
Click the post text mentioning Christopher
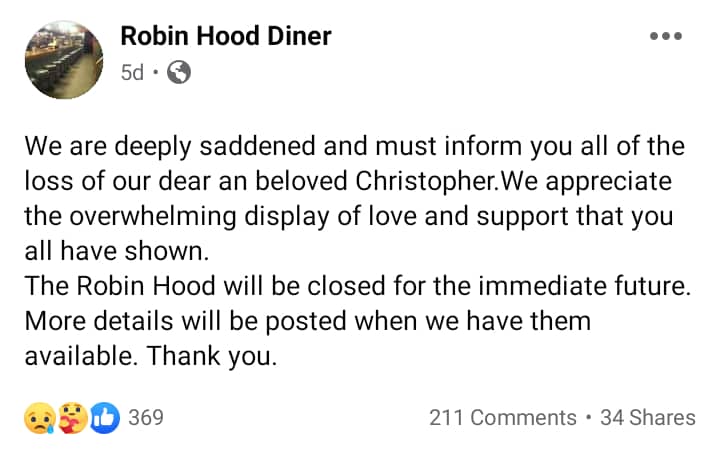pyautogui.click(x=348, y=181)
